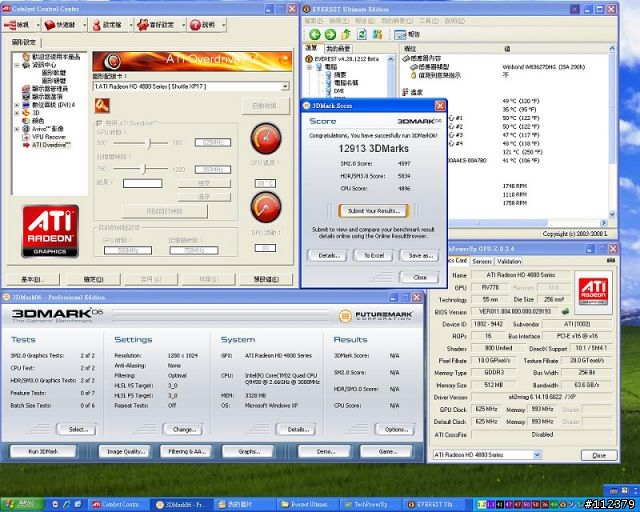Open GPU-Z card selection dropdown
This screenshot has width=640, height=512.
538,454
